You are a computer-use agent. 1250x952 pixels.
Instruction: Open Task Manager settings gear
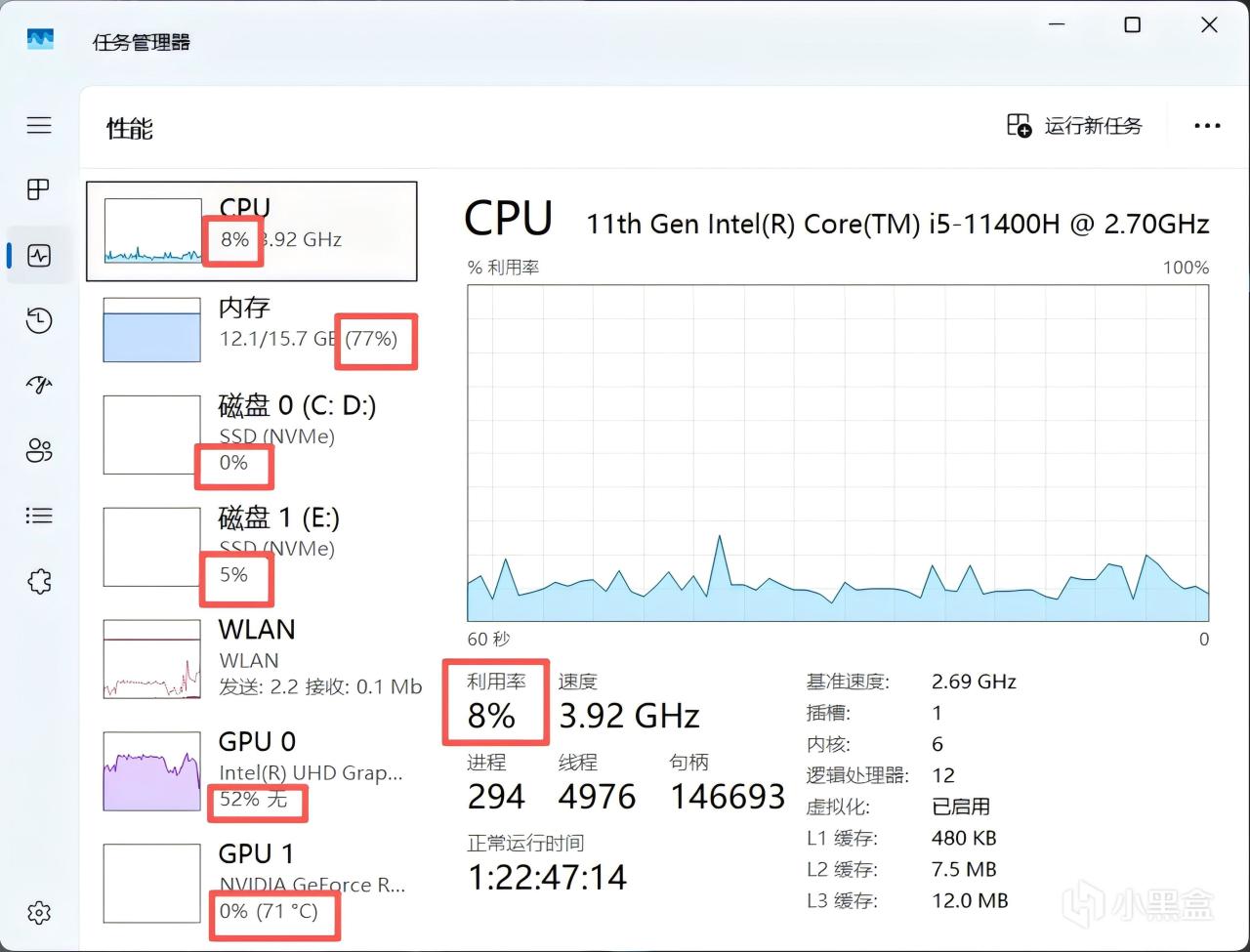point(39,912)
